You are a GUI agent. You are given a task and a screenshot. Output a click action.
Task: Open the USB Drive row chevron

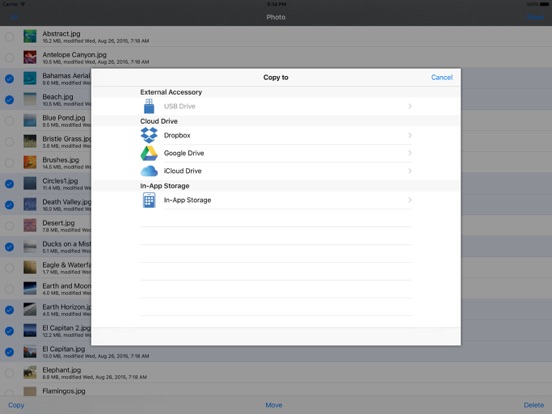click(x=410, y=106)
